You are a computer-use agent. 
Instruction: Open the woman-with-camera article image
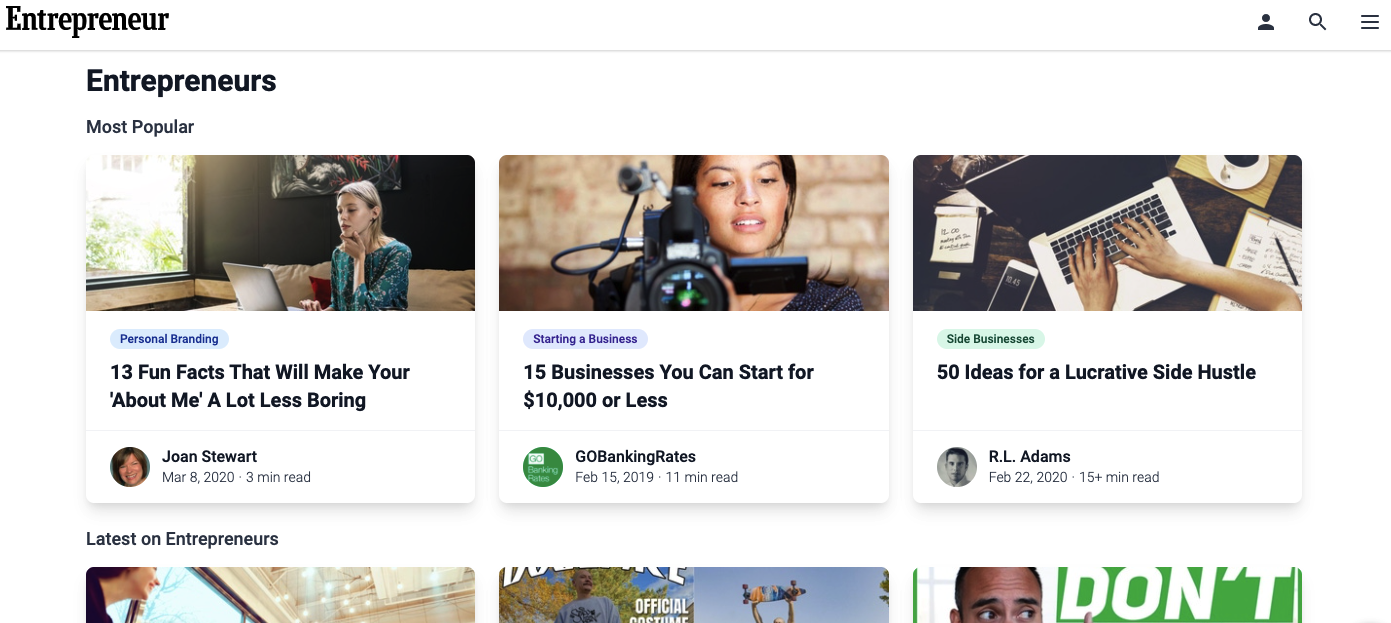pyautogui.click(x=694, y=233)
